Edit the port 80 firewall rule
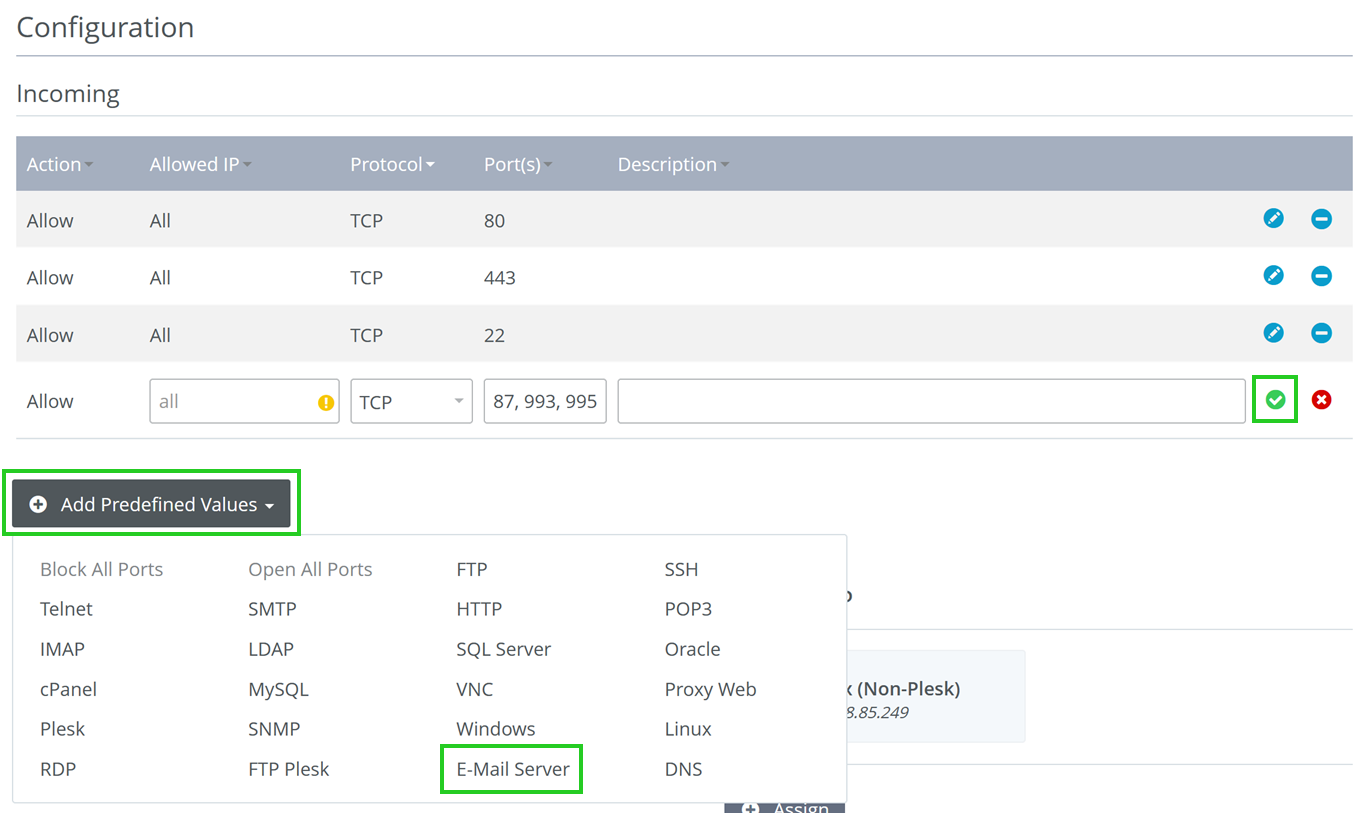The height and width of the screenshot is (813, 1372). (x=1273, y=218)
